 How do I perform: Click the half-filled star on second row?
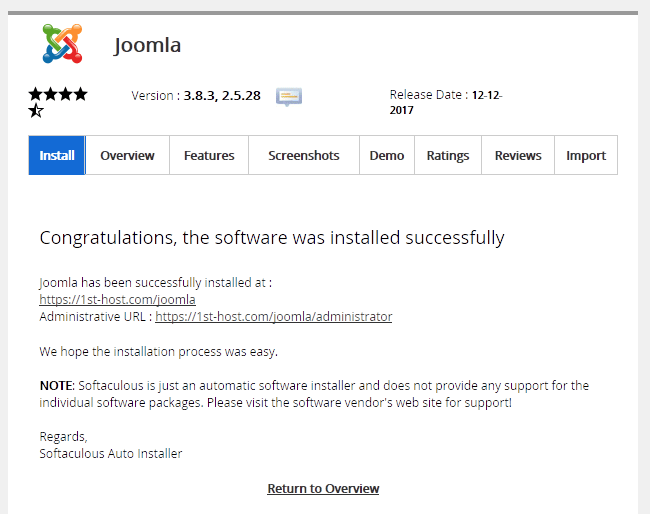point(36,111)
